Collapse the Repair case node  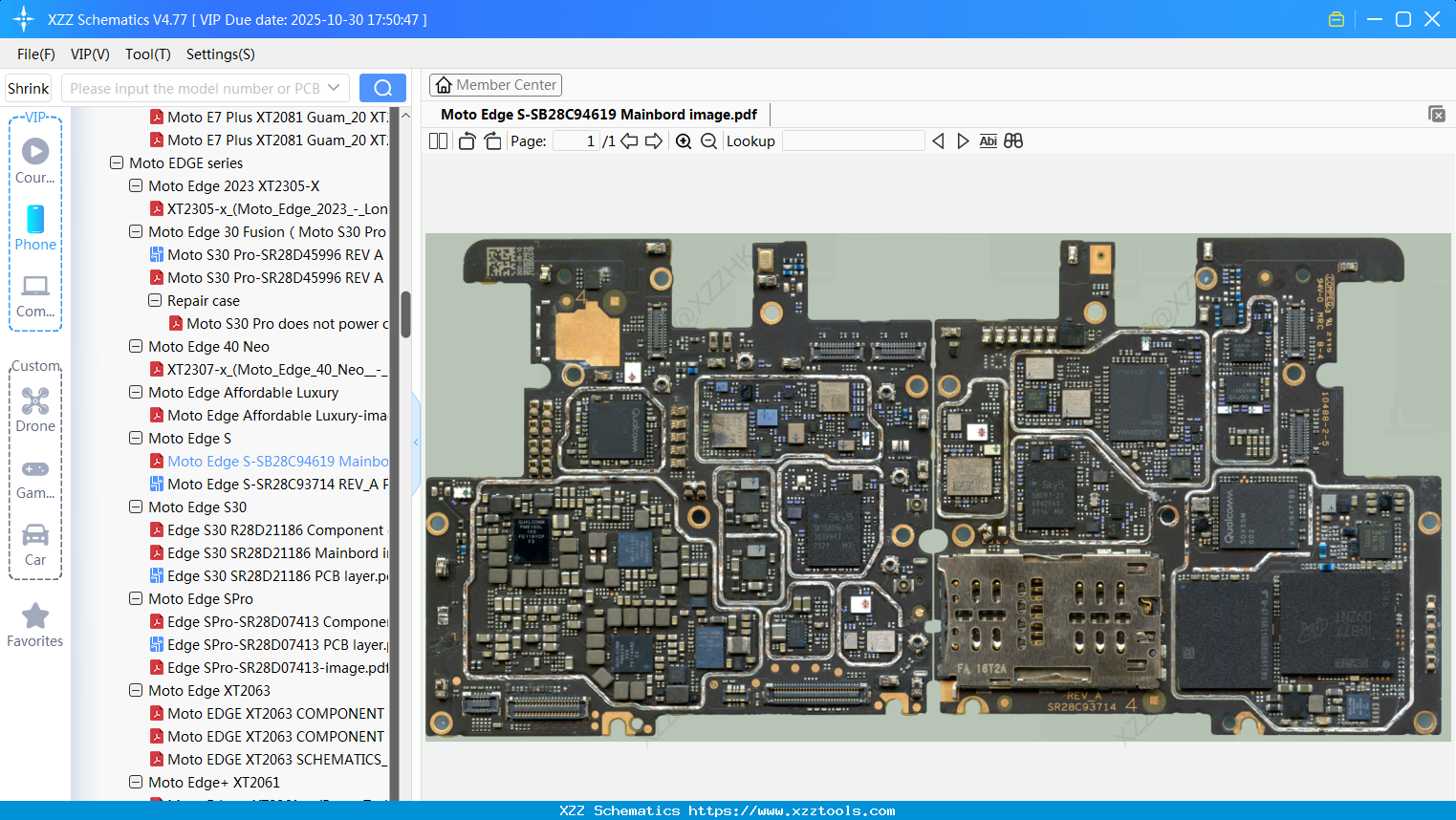pyautogui.click(x=154, y=300)
